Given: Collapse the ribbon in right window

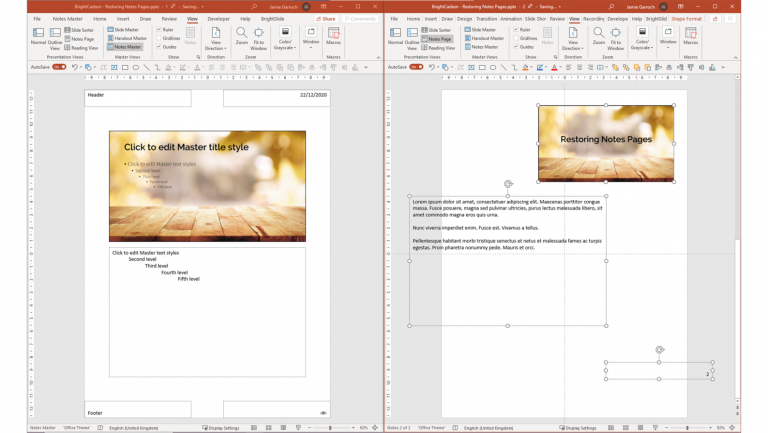Looking at the screenshot, I should (735, 57).
